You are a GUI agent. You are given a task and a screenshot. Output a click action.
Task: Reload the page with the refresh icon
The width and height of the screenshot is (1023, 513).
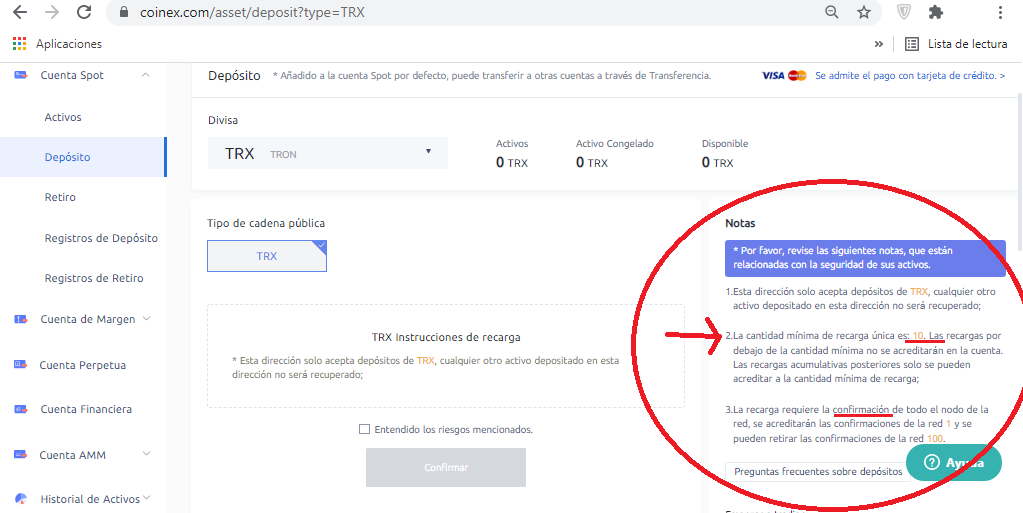click(x=84, y=12)
